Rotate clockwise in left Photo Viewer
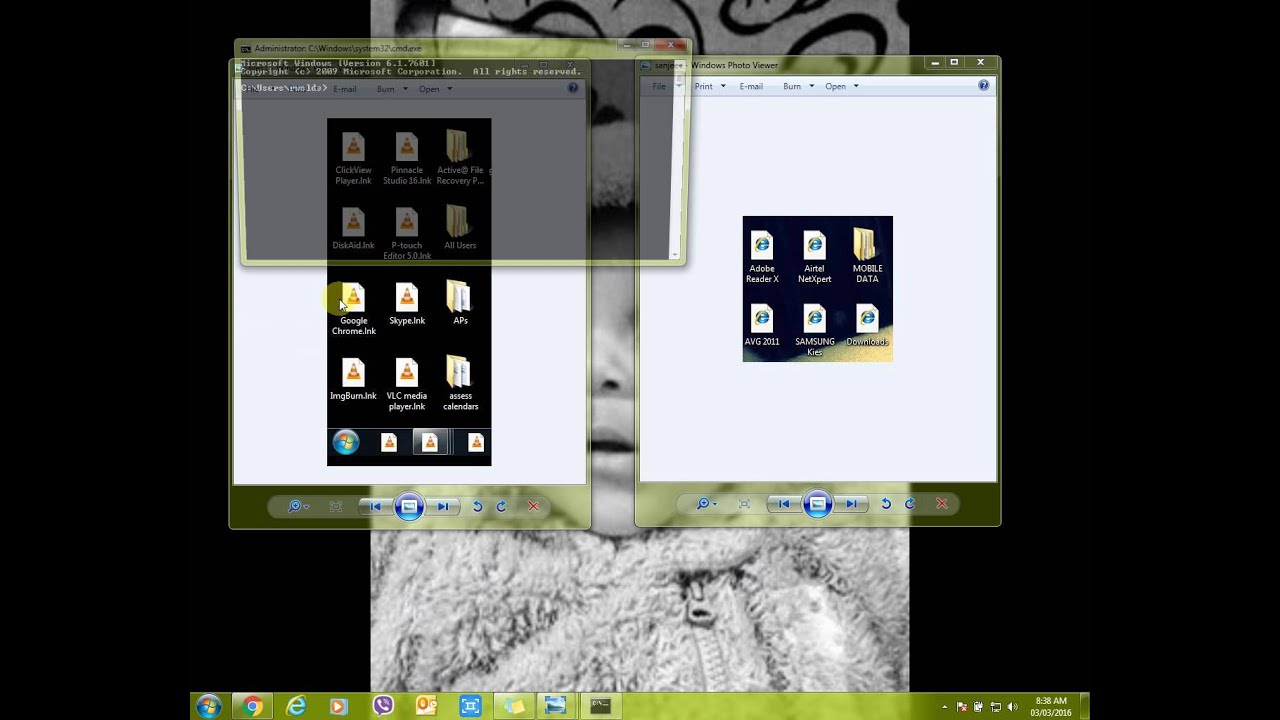Image resolution: width=1280 pixels, height=720 pixels. click(x=501, y=506)
